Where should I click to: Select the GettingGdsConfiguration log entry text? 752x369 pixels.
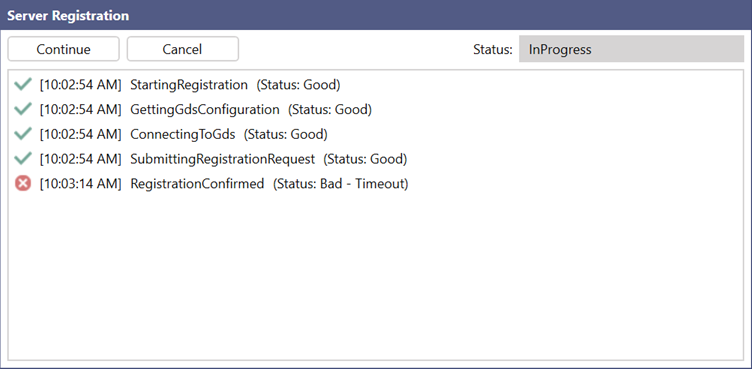pyautogui.click(x=205, y=109)
